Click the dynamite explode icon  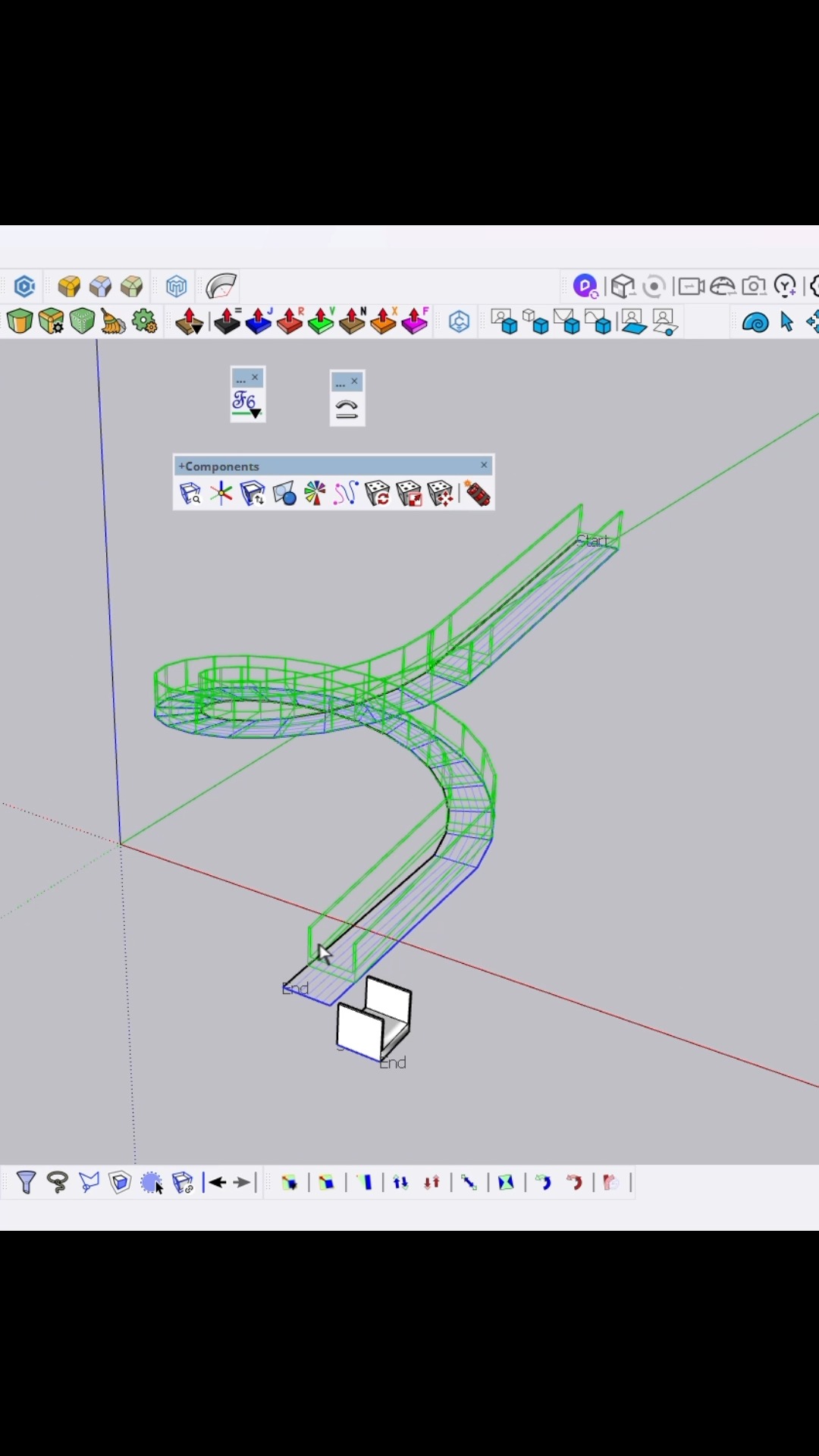click(x=477, y=494)
